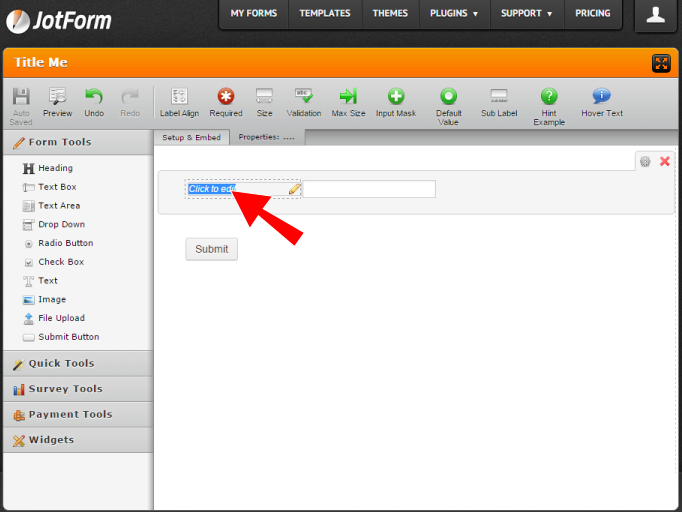Add a Text Area field
Viewport: 682px width, 512px height.
coord(51,206)
